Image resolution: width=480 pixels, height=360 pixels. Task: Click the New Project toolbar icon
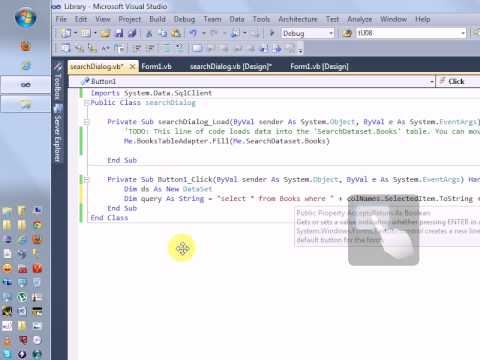[x=66, y=33]
